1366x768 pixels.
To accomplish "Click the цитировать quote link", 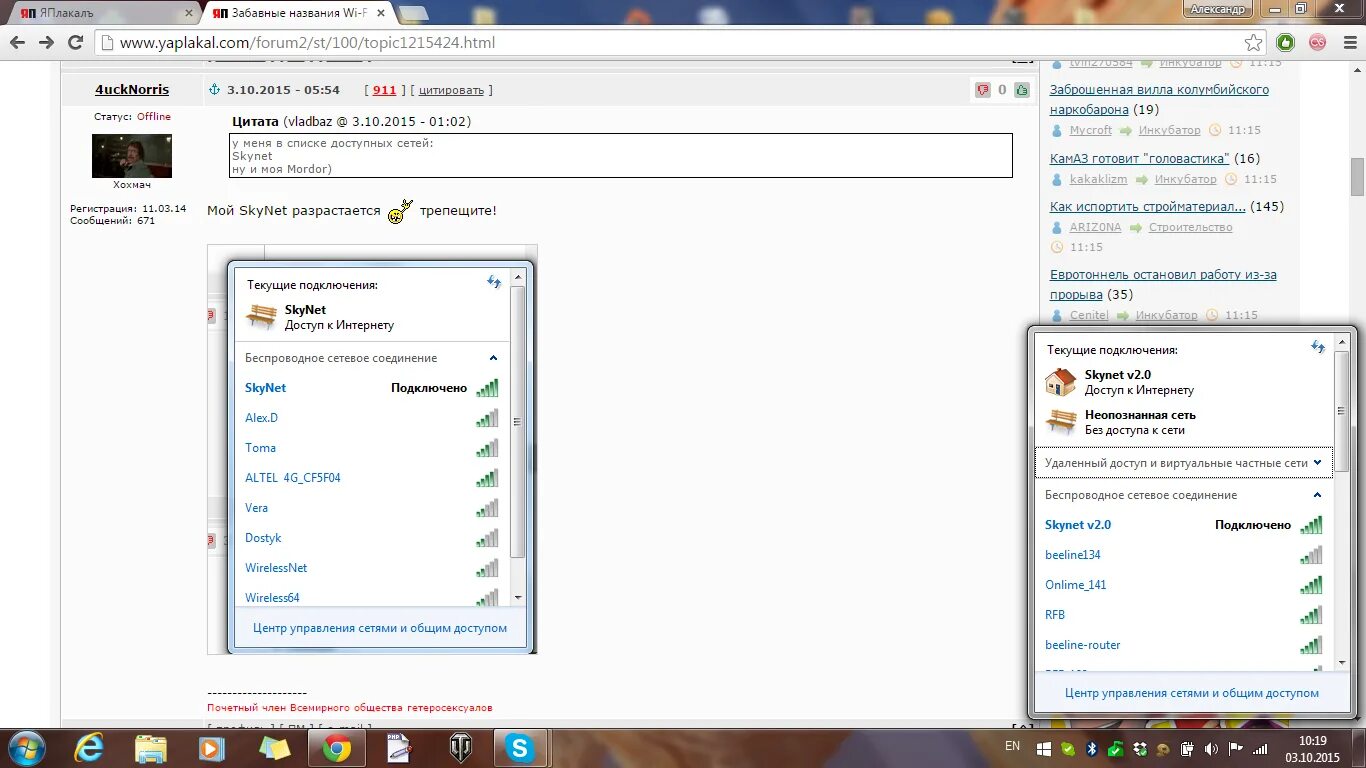I will click(451, 90).
